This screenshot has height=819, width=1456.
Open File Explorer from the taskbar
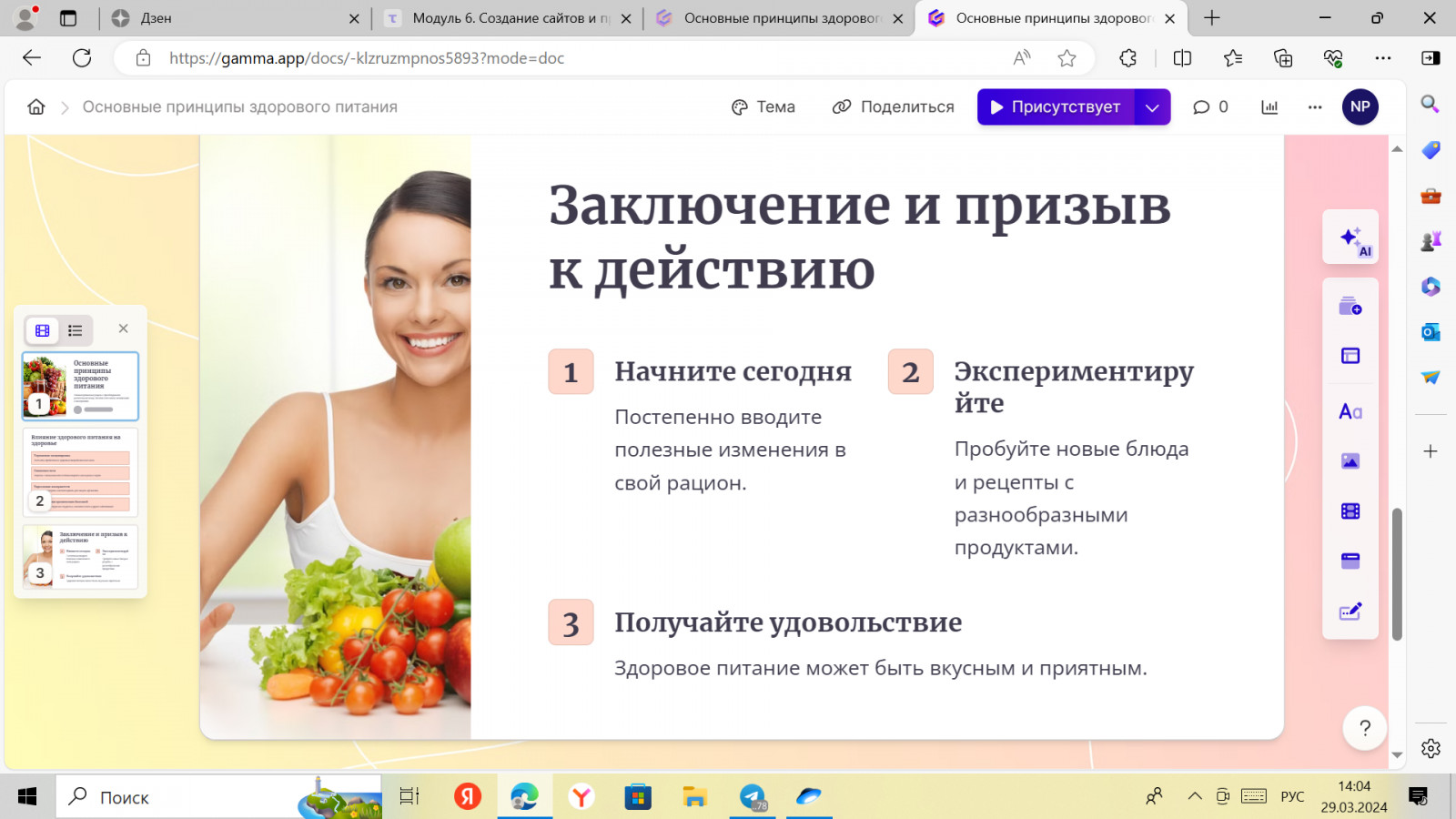695,797
